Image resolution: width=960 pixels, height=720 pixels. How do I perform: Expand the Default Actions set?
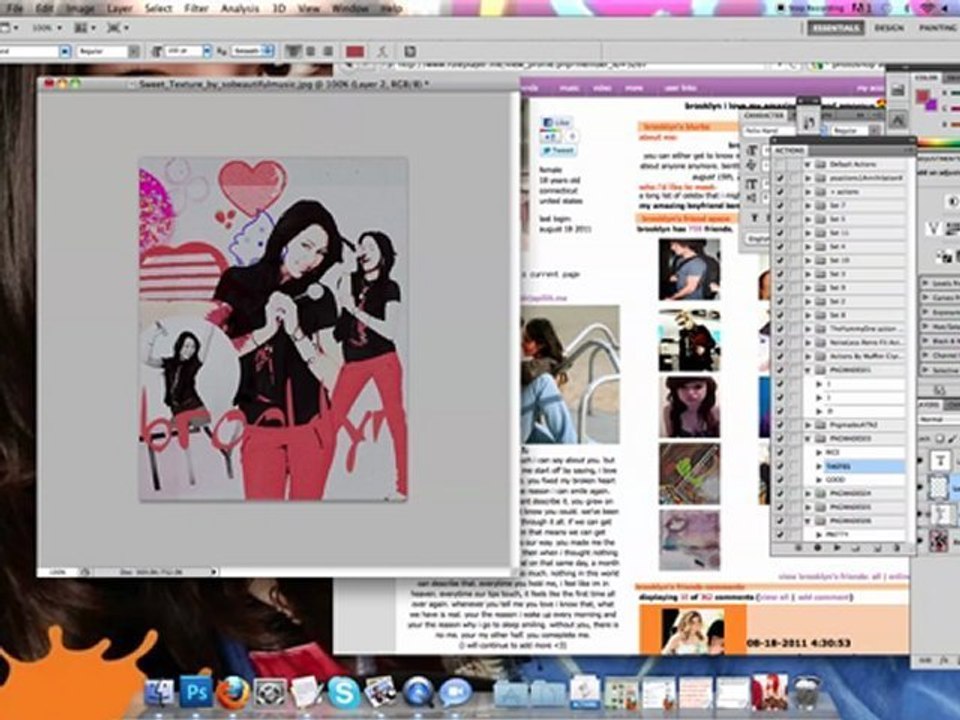tap(808, 164)
